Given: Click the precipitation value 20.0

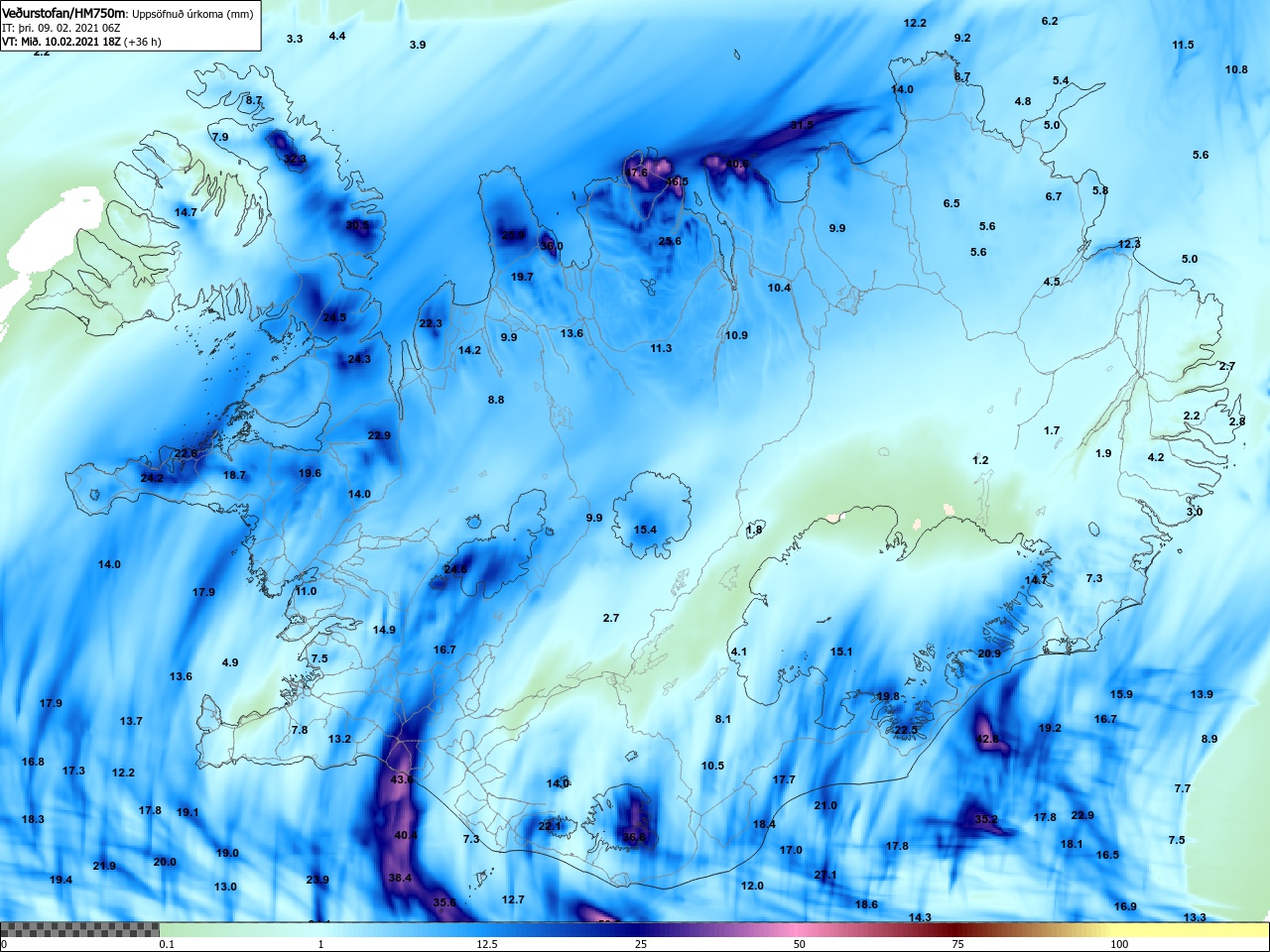Looking at the screenshot, I should coord(165,862).
